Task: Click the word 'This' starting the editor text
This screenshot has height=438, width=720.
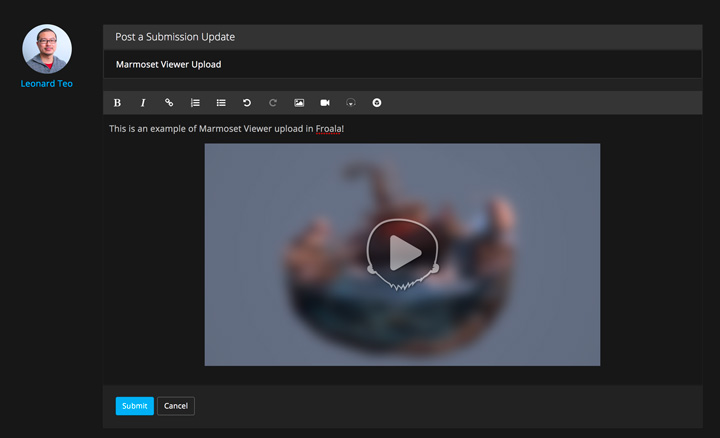Action: 118,129
